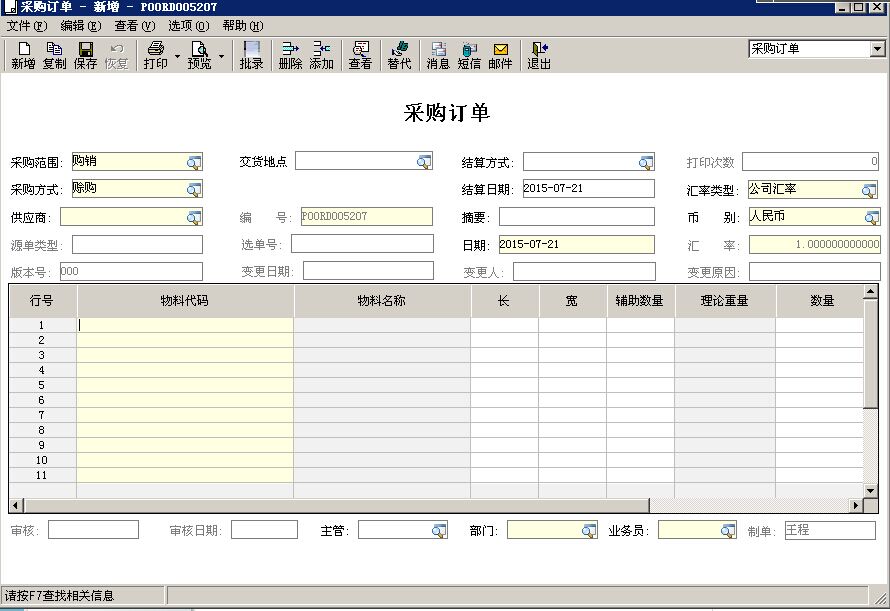Click the grid's horizontal scrollbar thumb
Image resolution: width=890 pixels, height=611 pixels.
[x=337, y=505]
